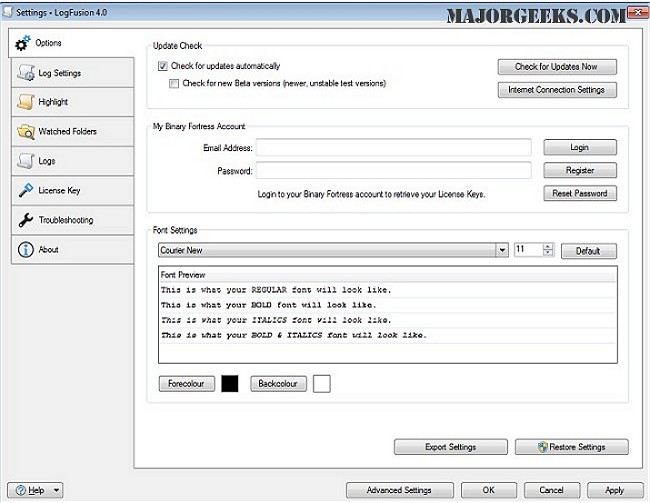This screenshot has height=503, width=650.
Task: Click the License Key icon
Action: [26, 190]
